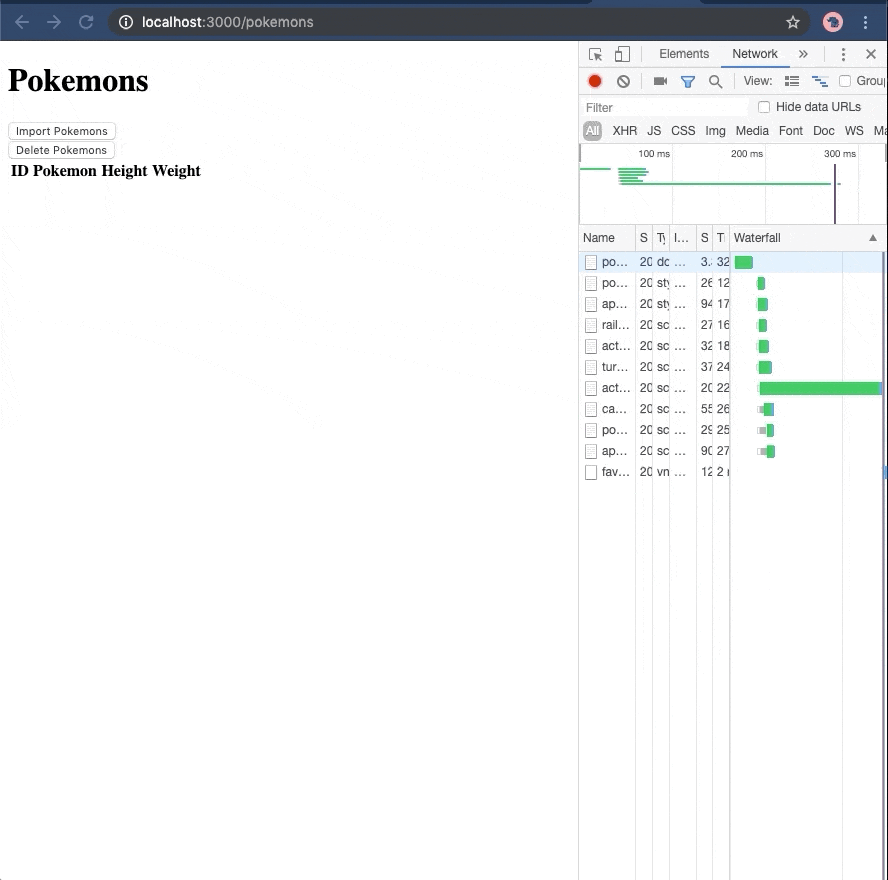
Task: Filter requests by Doc
Action: click(823, 131)
